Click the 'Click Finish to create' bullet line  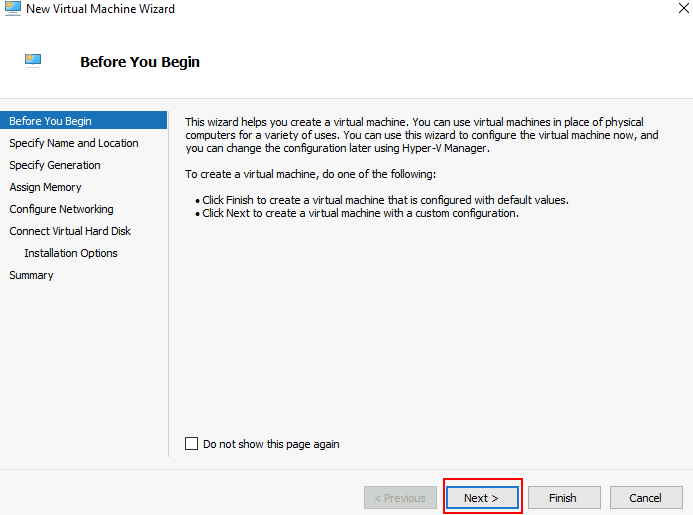pos(385,200)
